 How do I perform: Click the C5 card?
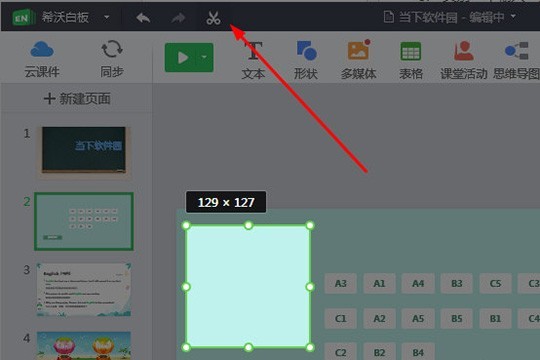click(x=495, y=284)
